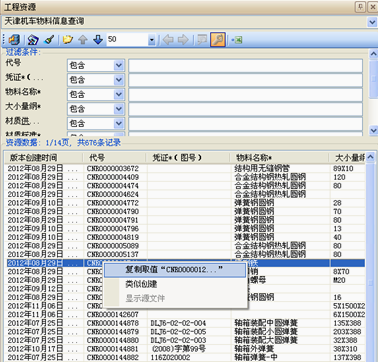Viewport: 378px width, 362px height.
Task: Click the 版本创建时间 column header
Action: click(x=44, y=158)
